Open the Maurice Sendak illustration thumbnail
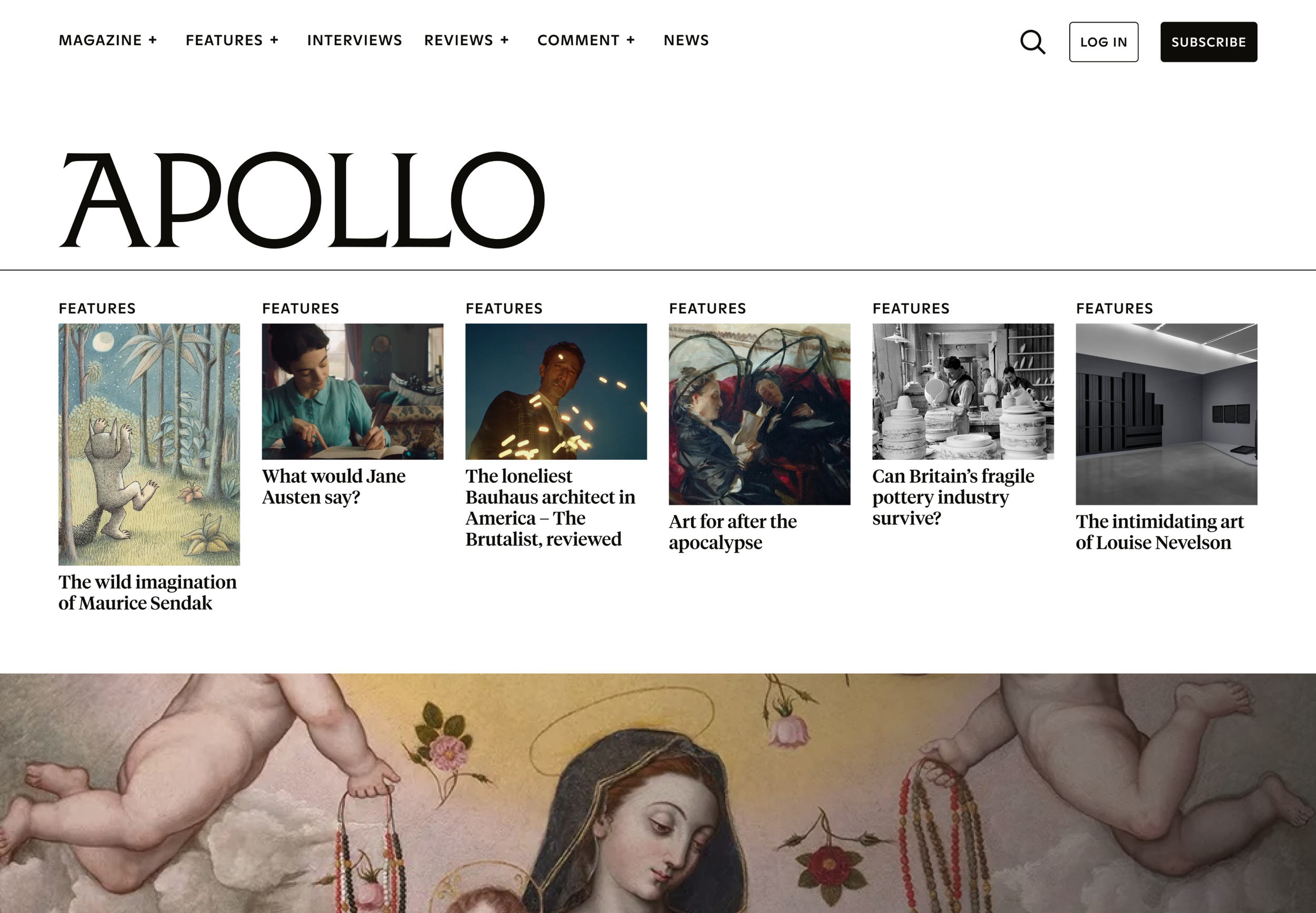 (149, 444)
